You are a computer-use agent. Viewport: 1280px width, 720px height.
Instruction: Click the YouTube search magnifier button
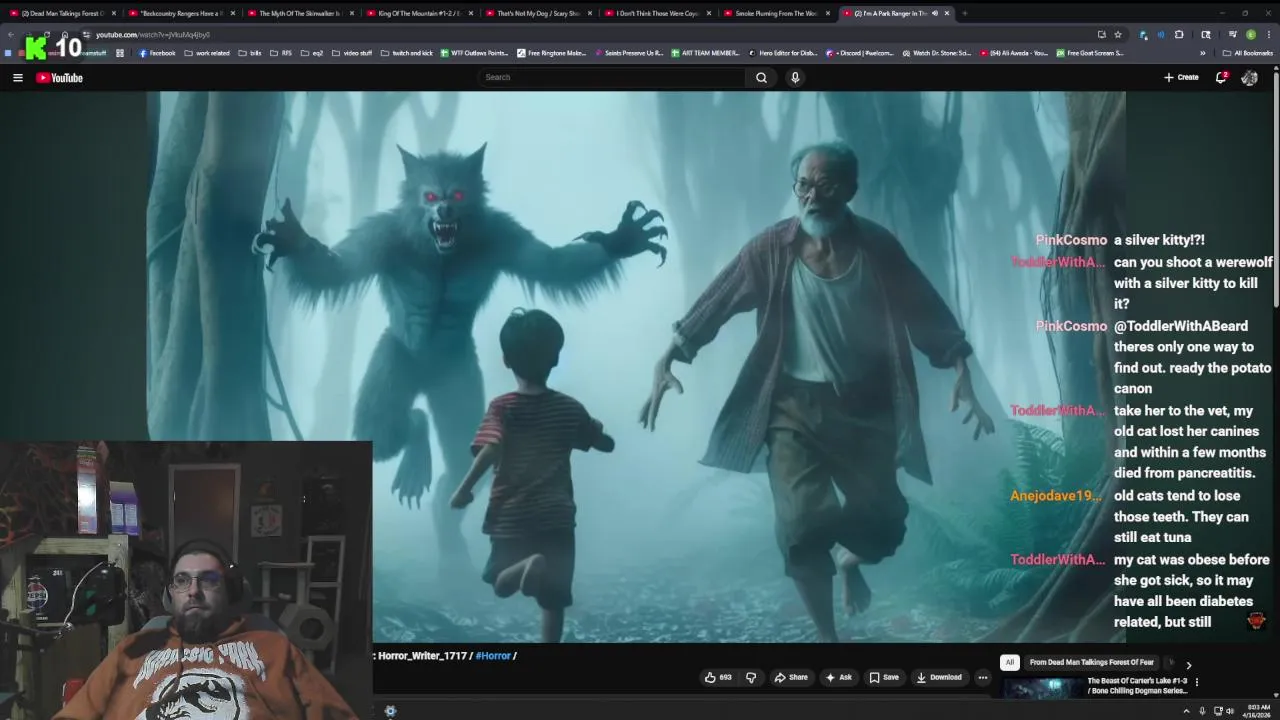pyautogui.click(x=761, y=77)
